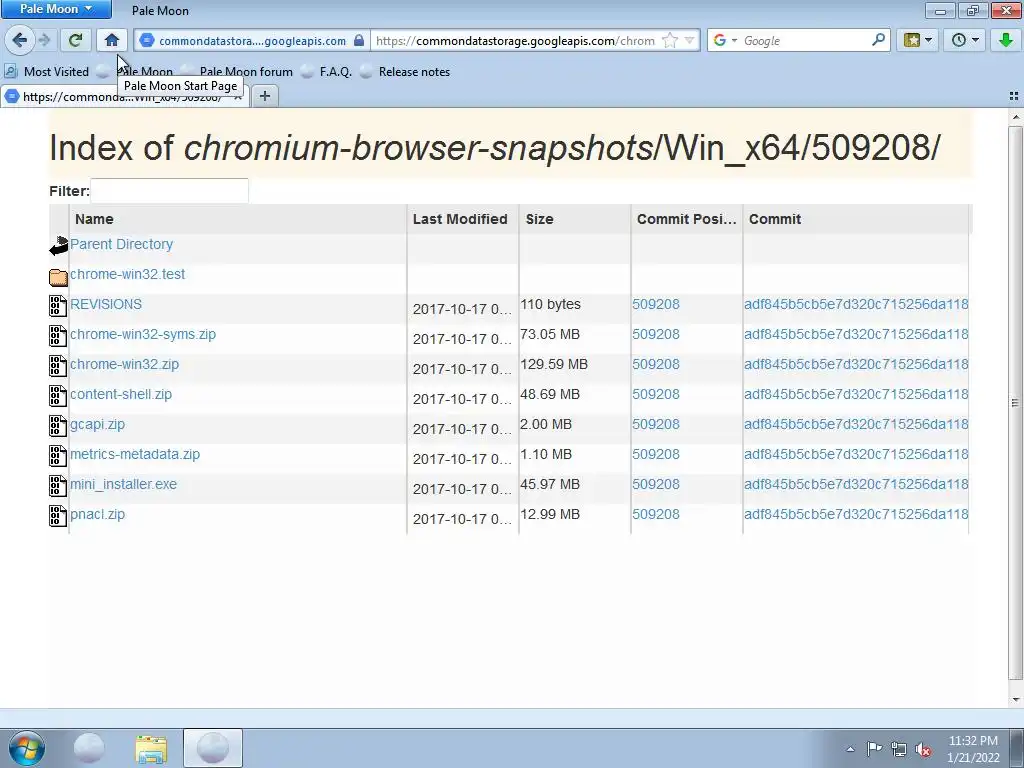
Task: Show hidden tray icons arrow
Action: coord(850,749)
